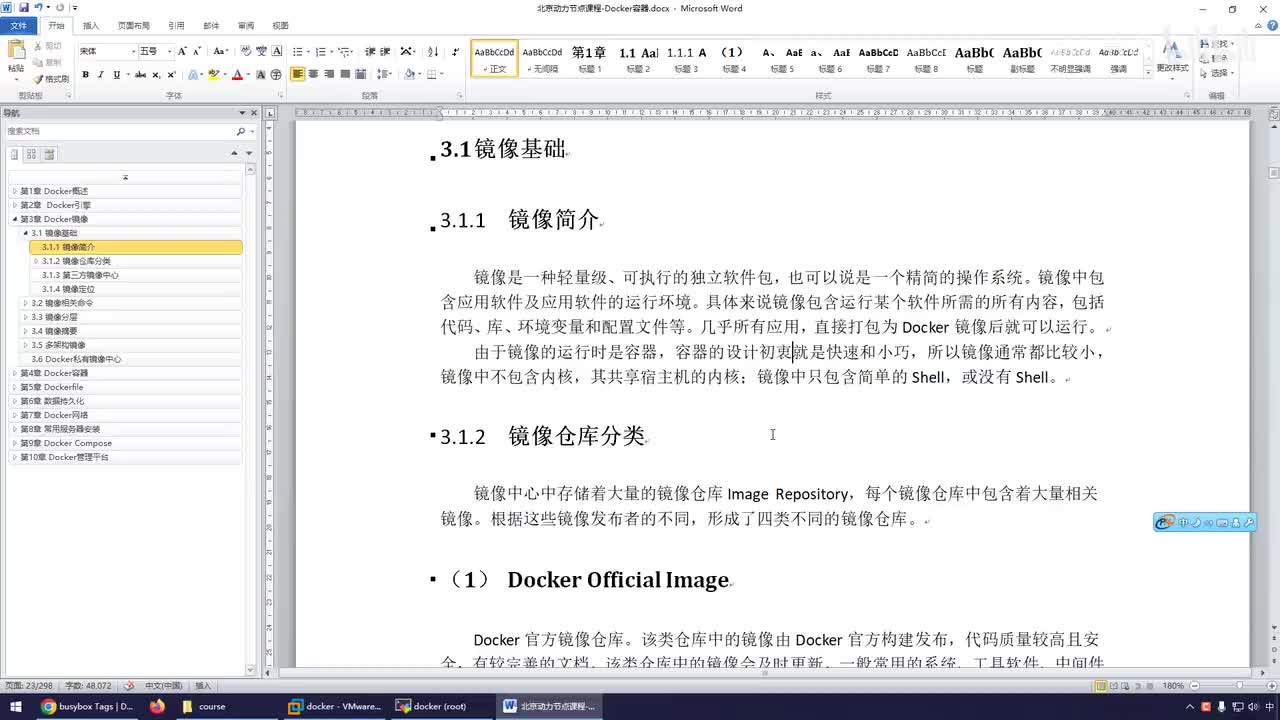Image resolution: width=1280 pixels, height=720 pixels.
Task: Apply the 标题 4 (1) style
Action: (733, 58)
